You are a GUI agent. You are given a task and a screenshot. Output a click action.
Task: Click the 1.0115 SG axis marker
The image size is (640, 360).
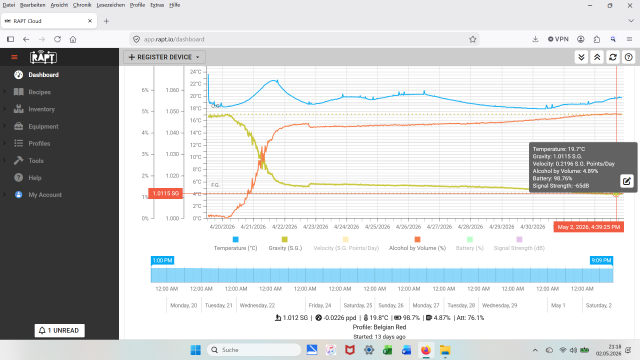165,193
